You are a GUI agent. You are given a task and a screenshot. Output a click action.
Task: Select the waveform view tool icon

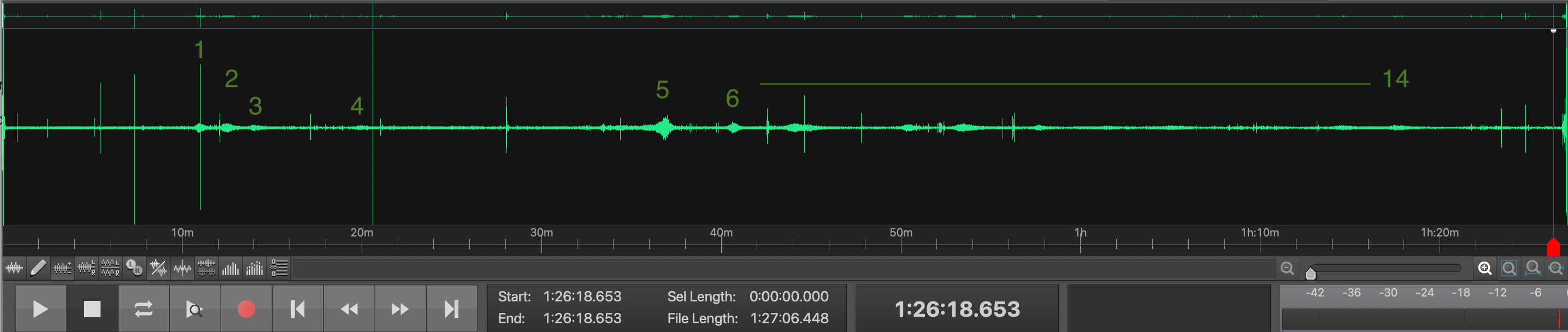pos(14,268)
